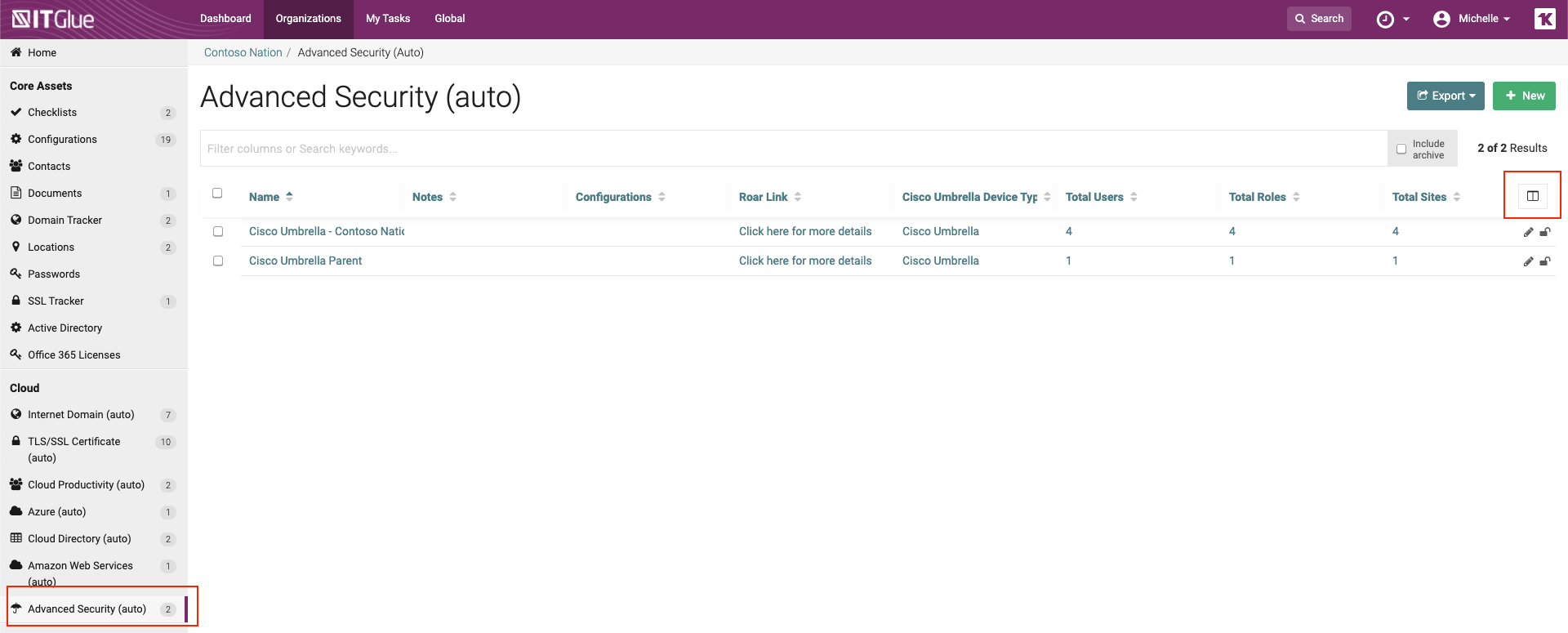The image size is (1568, 633).
Task: Click the Internet Domain (auto) globe icon
Action: coord(16,414)
